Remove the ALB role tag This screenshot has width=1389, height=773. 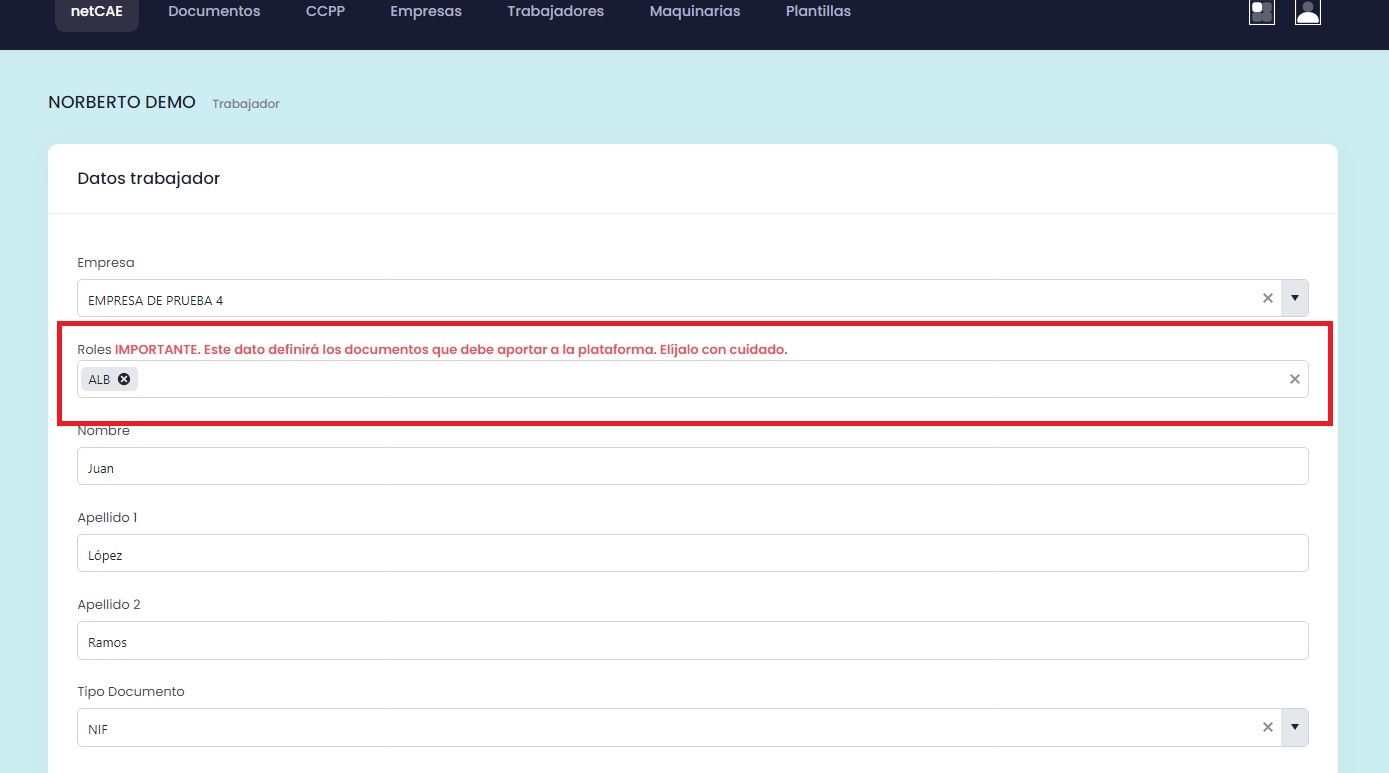(x=124, y=379)
